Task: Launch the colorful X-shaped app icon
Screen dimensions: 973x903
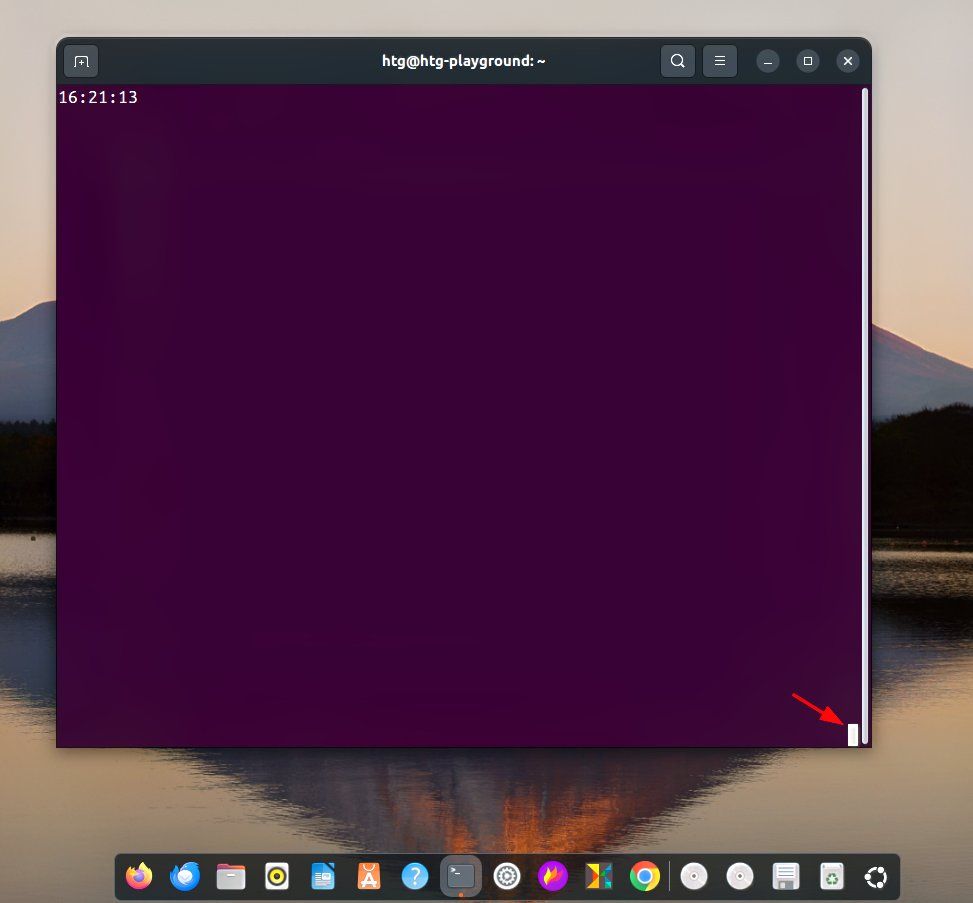Action: click(599, 877)
